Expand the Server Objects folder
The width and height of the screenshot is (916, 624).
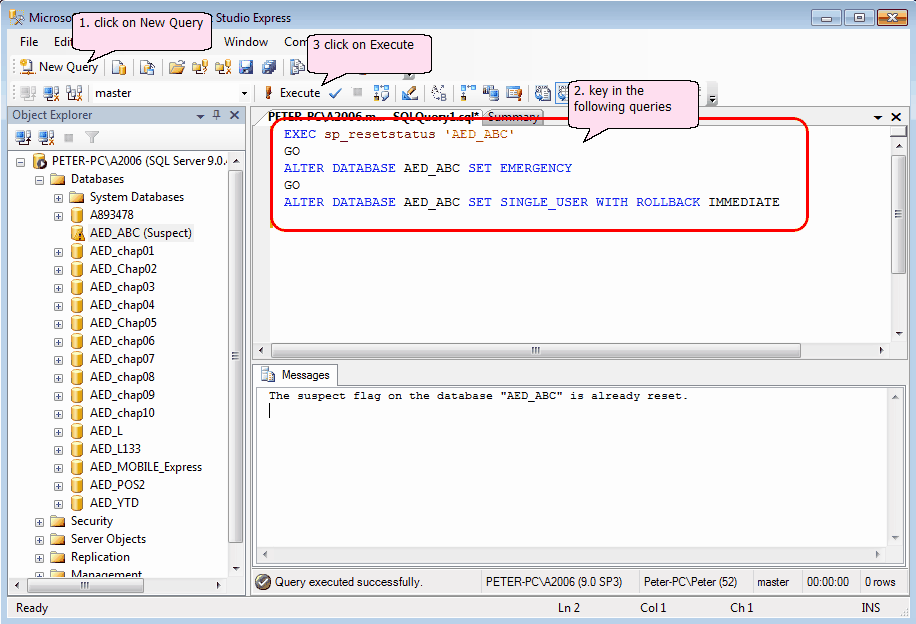[39, 540]
